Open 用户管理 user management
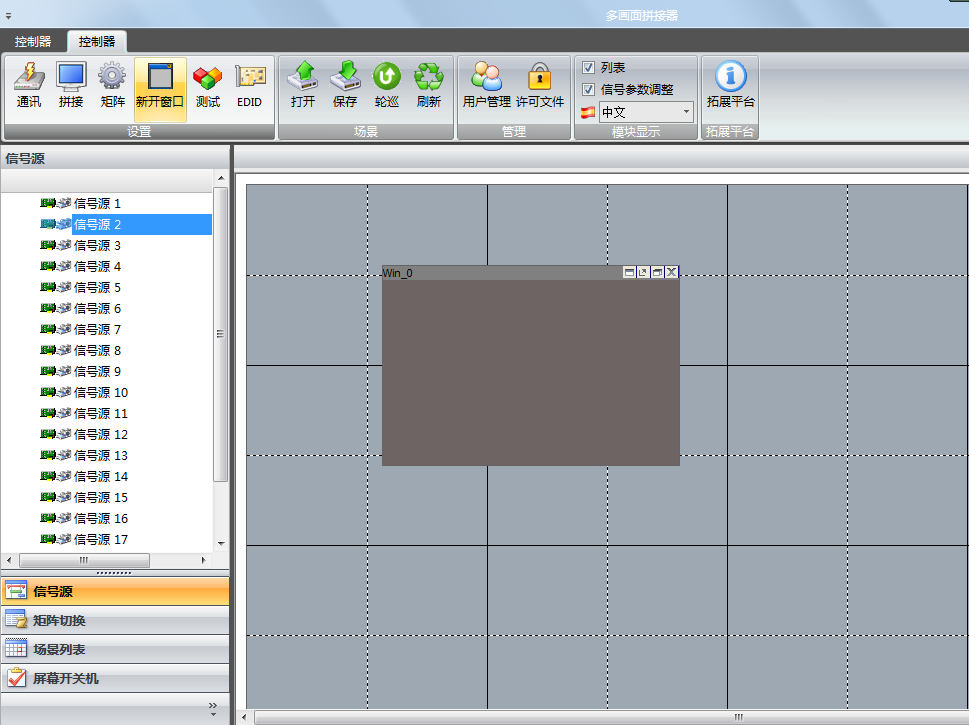Image resolution: width=969 pixels, height=725 pixels. coord(487,85)
